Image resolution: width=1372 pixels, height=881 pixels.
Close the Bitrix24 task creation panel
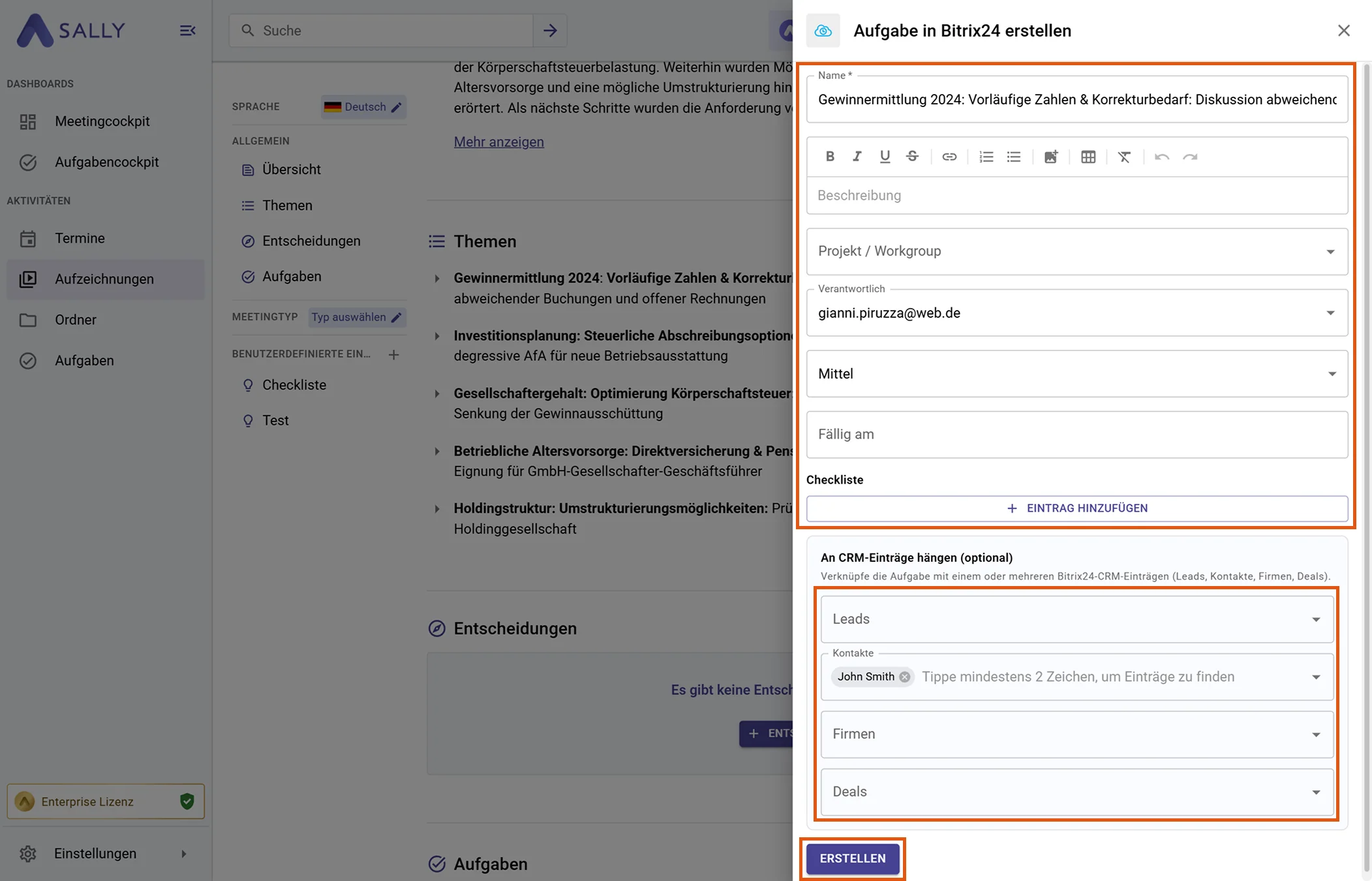(x=1344, y=31)
